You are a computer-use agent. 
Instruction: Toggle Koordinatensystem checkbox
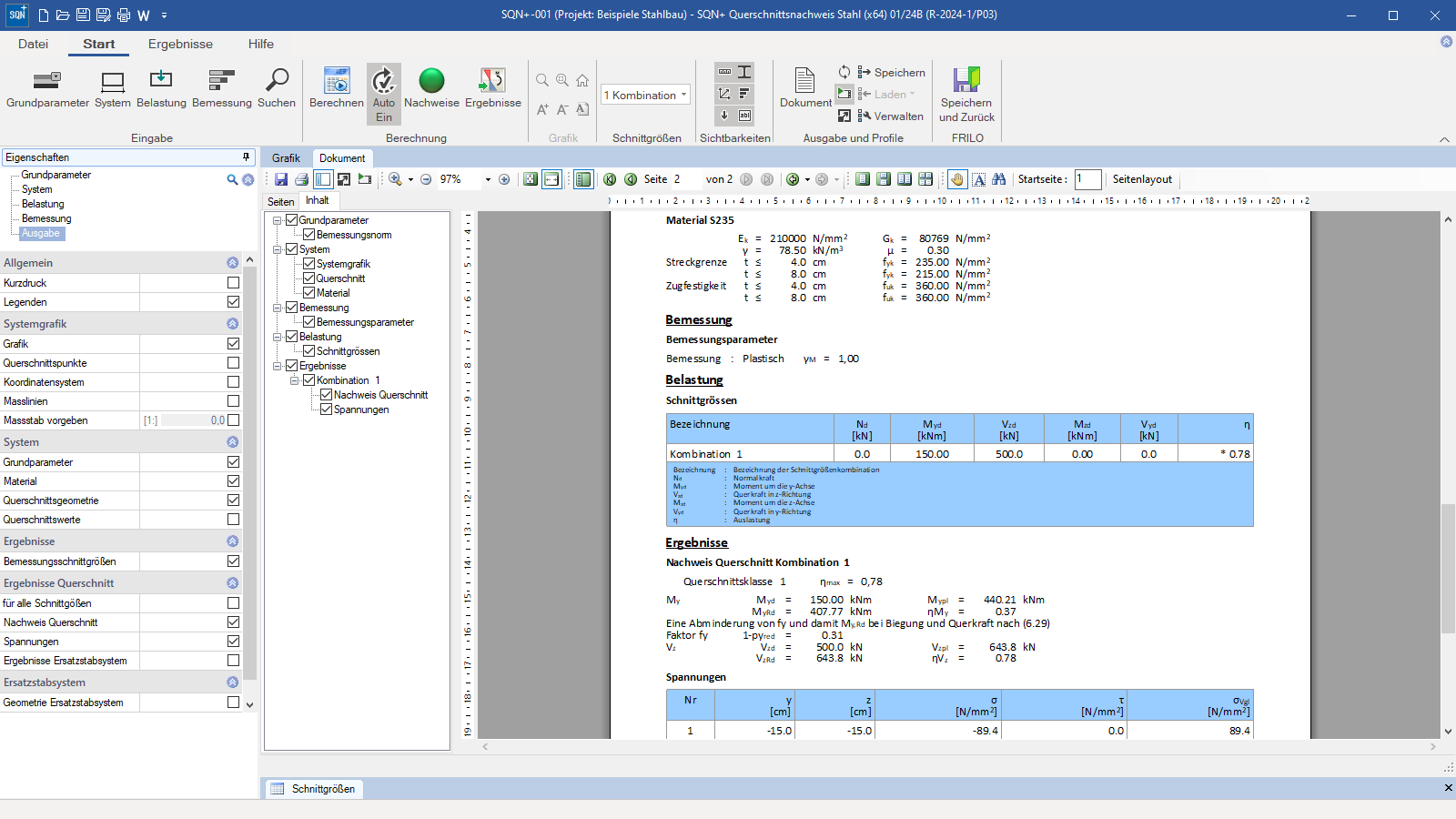click(234, 382)
